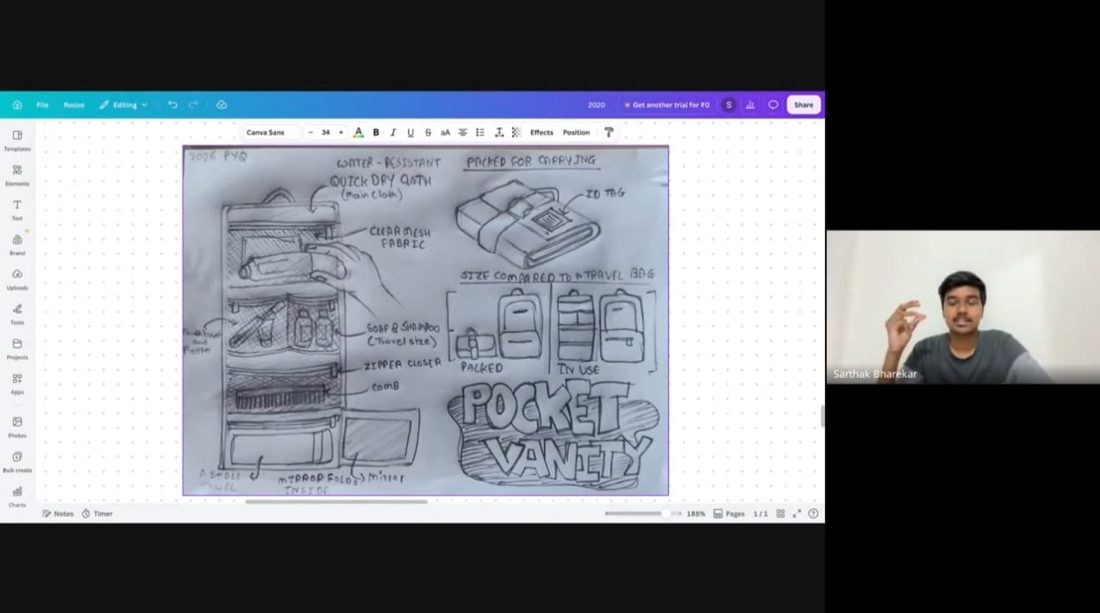Increase font size with plus

pos(341,133)
